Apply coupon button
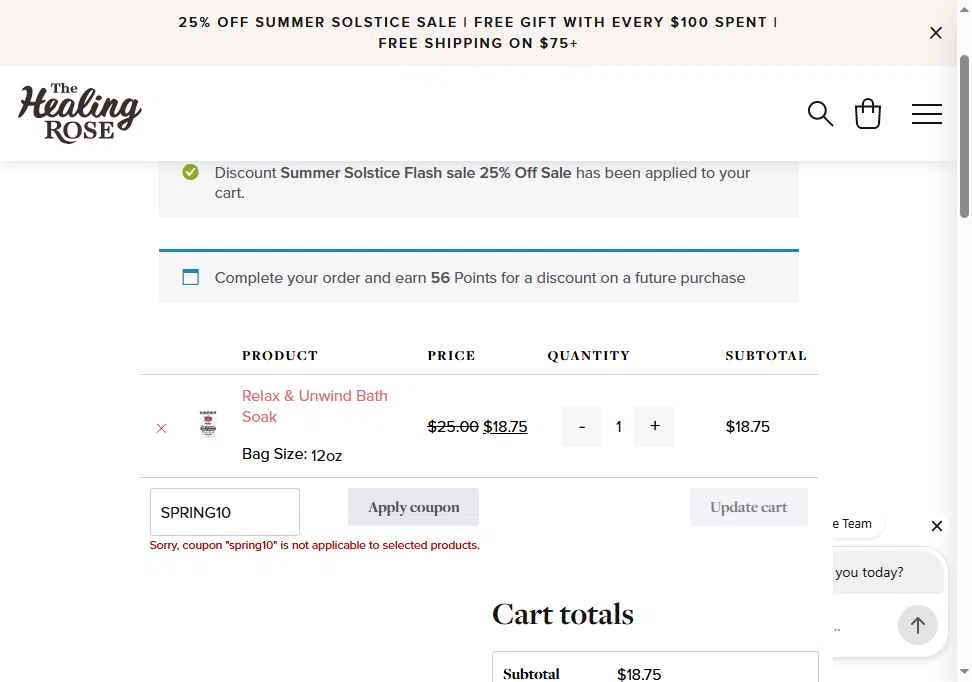 pos(413,507)
